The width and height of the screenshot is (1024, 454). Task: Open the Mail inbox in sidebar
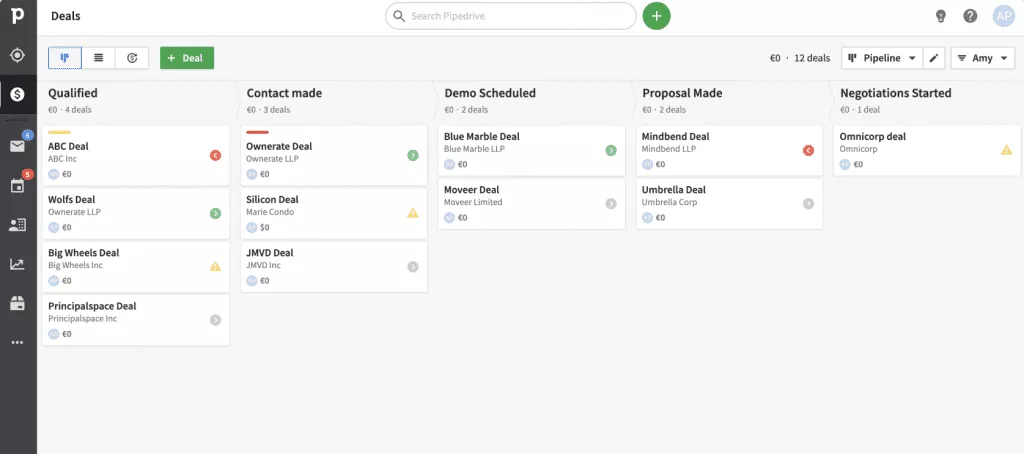pos(17,146)
